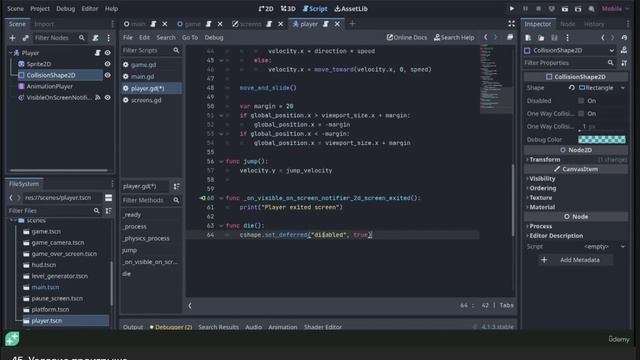Screen dimensions: 640x360
Task: Click Inspector load resource icon
Action: click(x=541, y=38)
